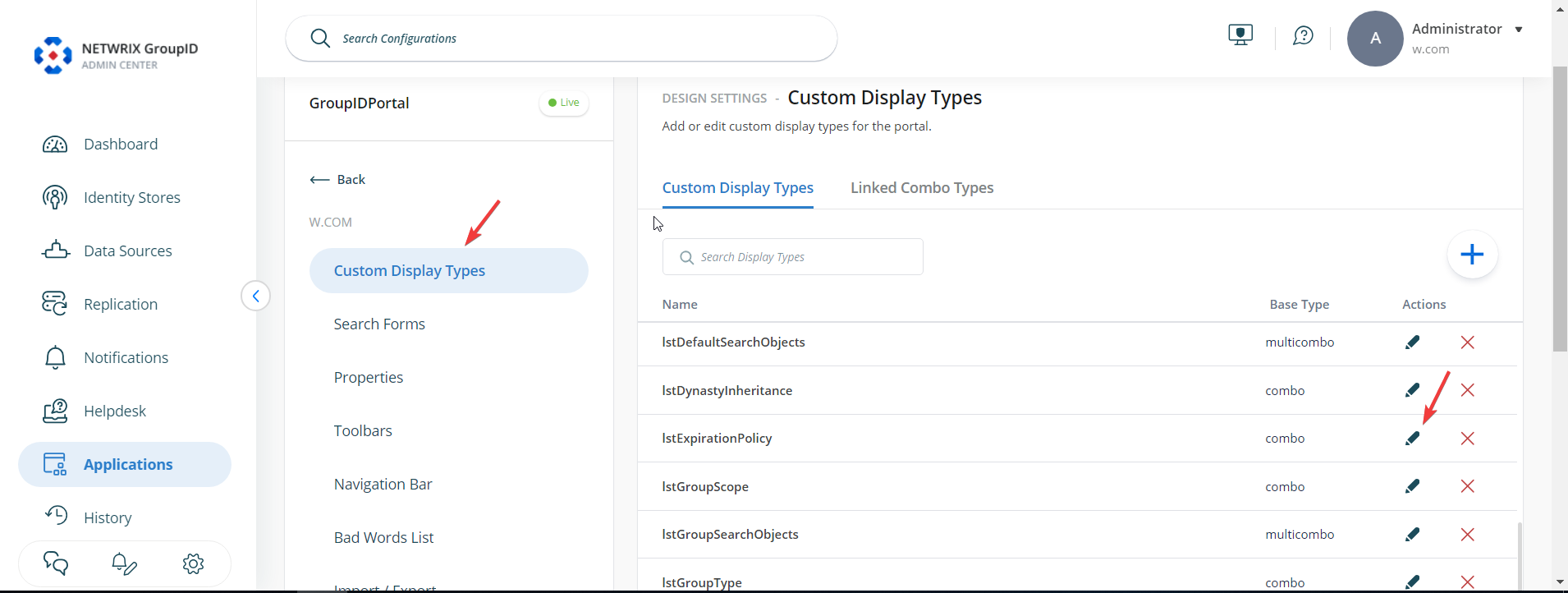The image size is (1568, 593).
Task: Expand the Administrator dropdown arrow
Action: [x=1519, y=30]
